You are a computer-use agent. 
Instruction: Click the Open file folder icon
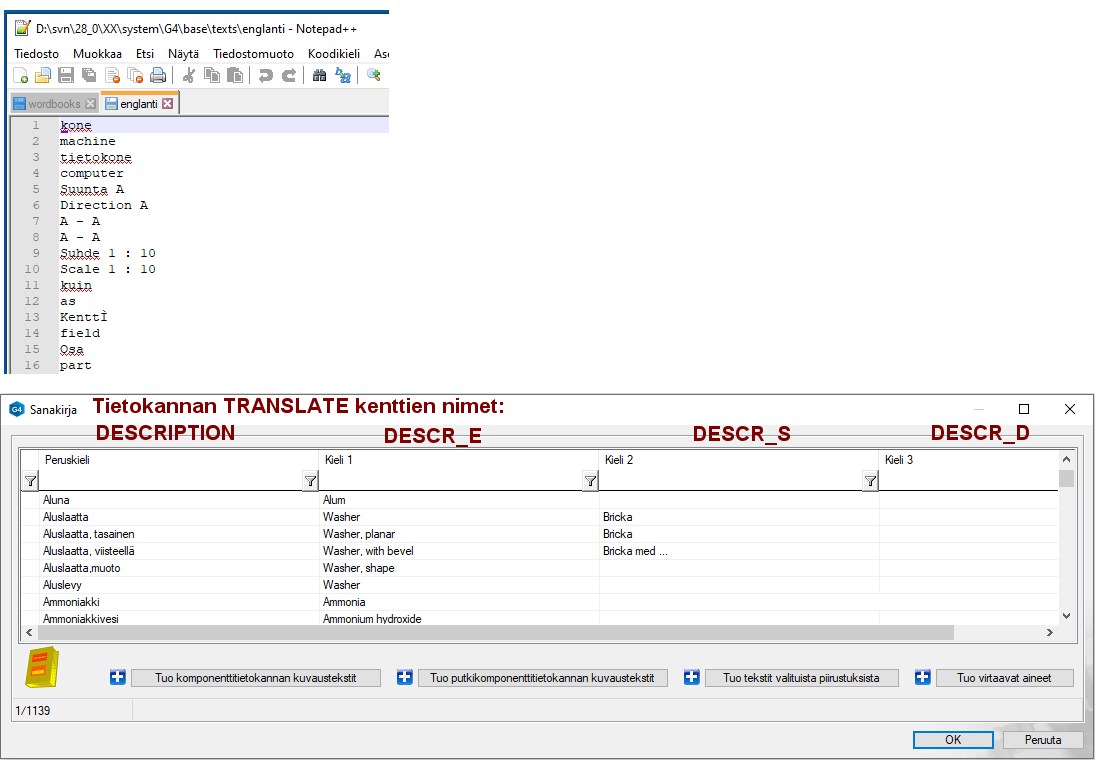43,75
